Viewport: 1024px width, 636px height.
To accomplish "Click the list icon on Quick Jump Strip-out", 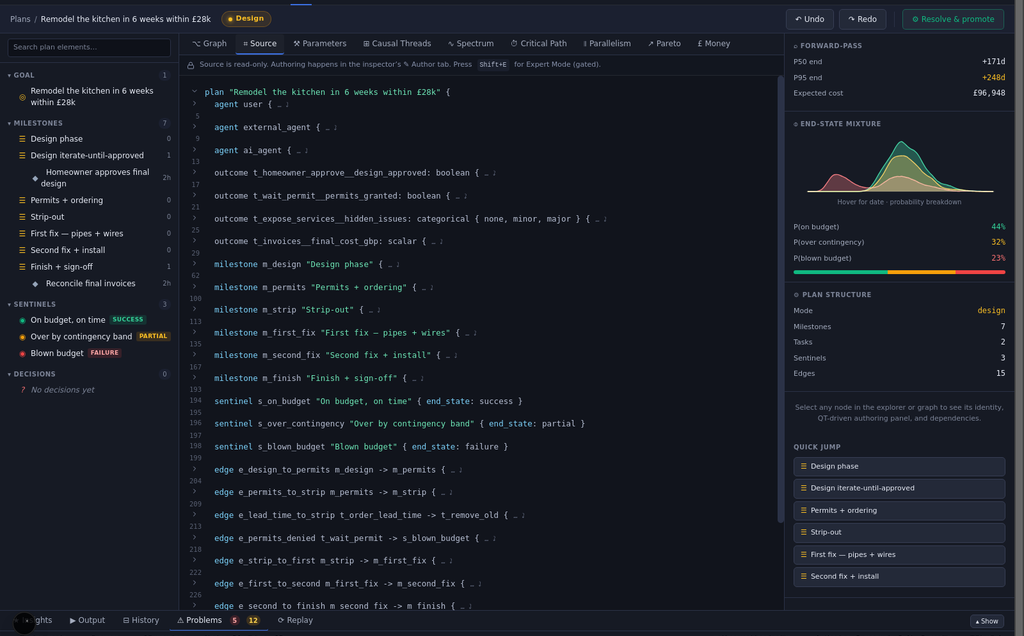I will point(803,532).
